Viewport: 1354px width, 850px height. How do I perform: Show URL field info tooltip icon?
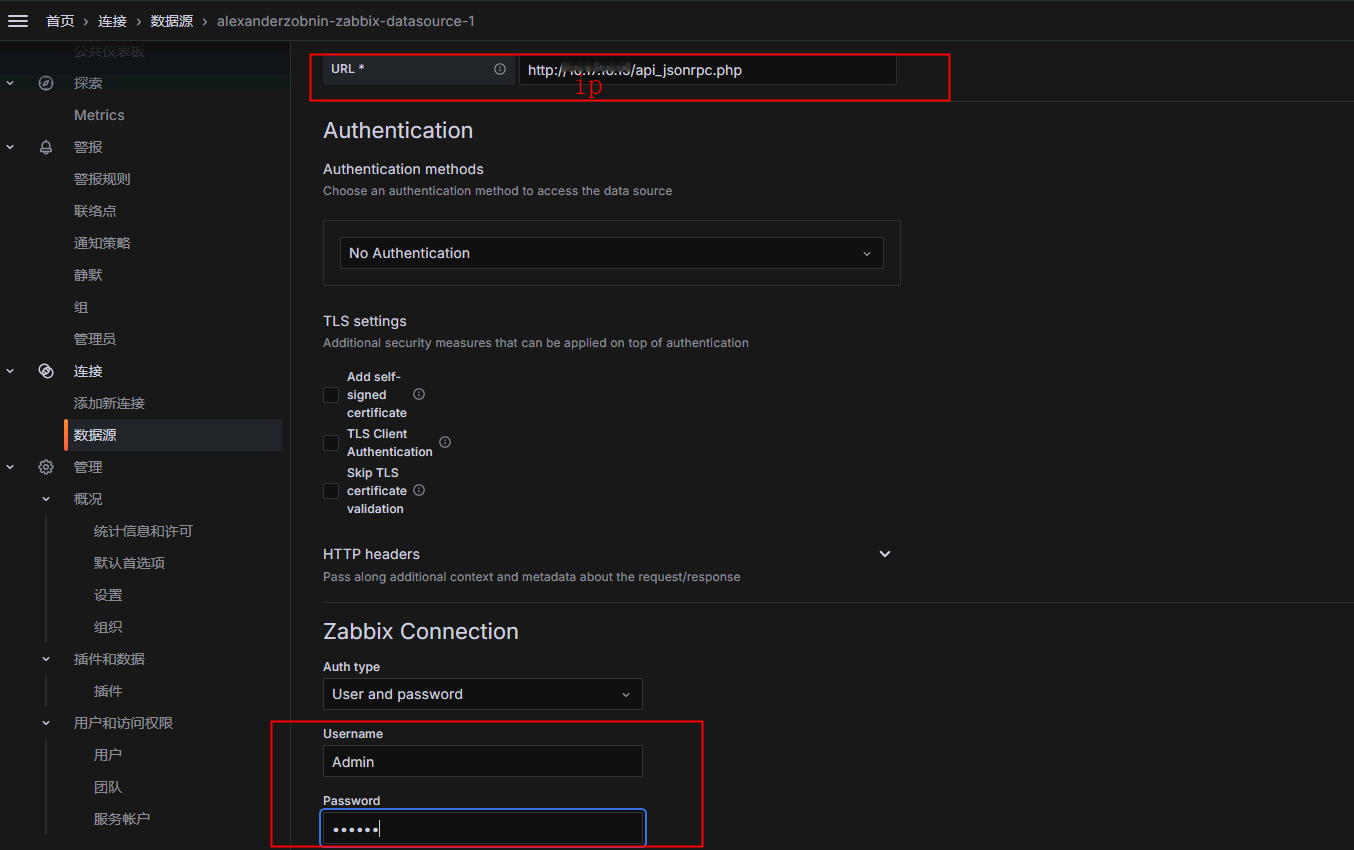500,69
